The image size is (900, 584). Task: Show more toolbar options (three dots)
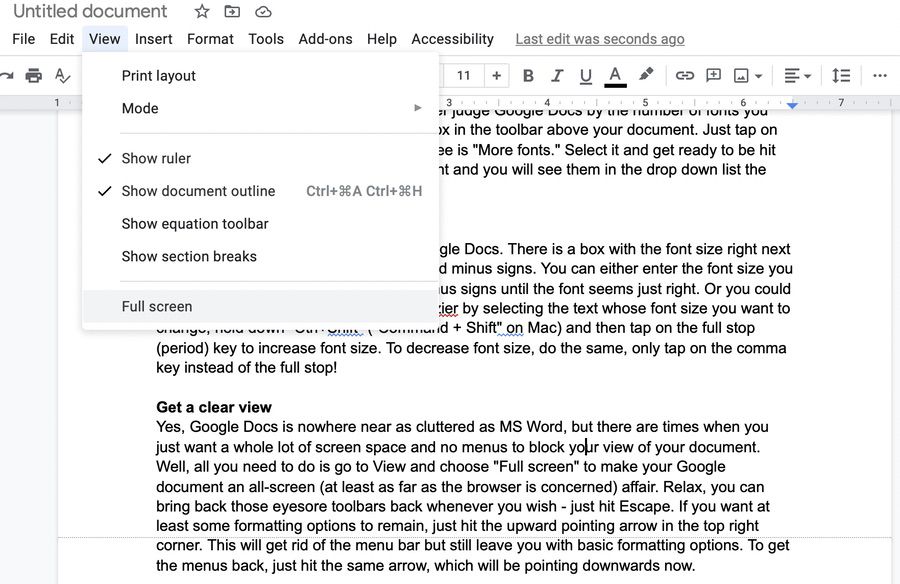879,75
